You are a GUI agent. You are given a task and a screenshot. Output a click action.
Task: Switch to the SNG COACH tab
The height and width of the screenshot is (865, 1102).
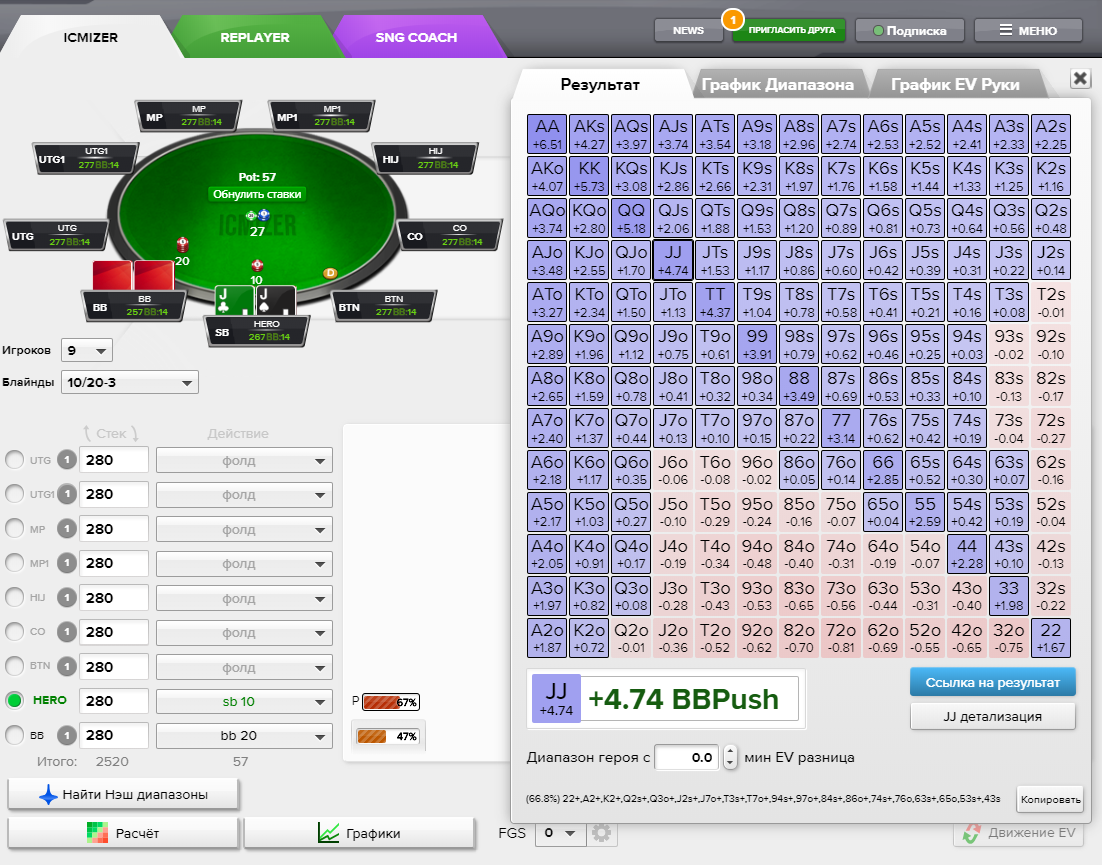point(416,37)
